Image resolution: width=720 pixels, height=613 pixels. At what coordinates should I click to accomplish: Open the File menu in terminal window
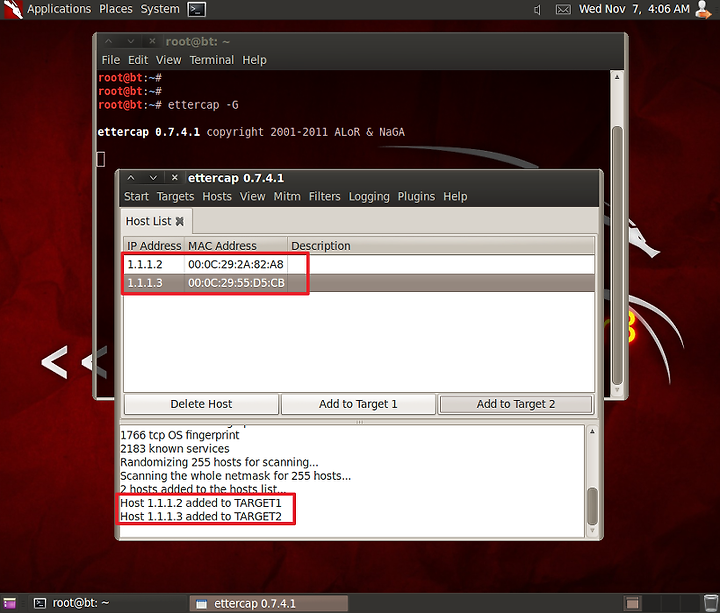pyautogui.click(x=111, y=60)
